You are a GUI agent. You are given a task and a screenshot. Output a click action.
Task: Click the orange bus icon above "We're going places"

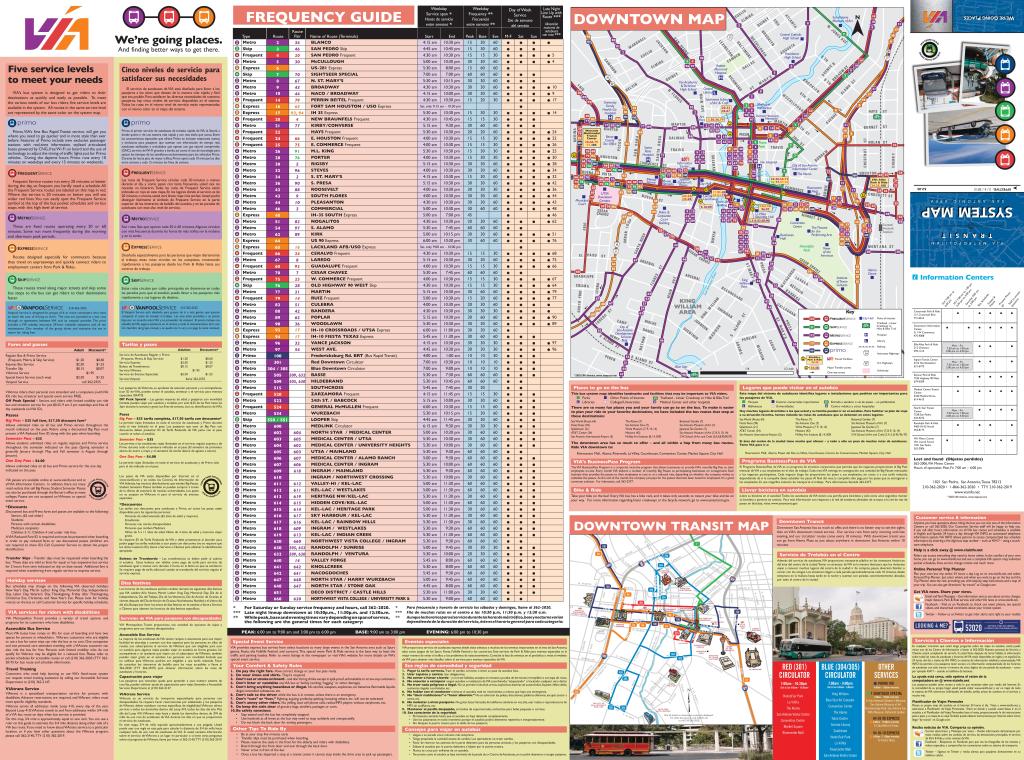tap(204, 16)
